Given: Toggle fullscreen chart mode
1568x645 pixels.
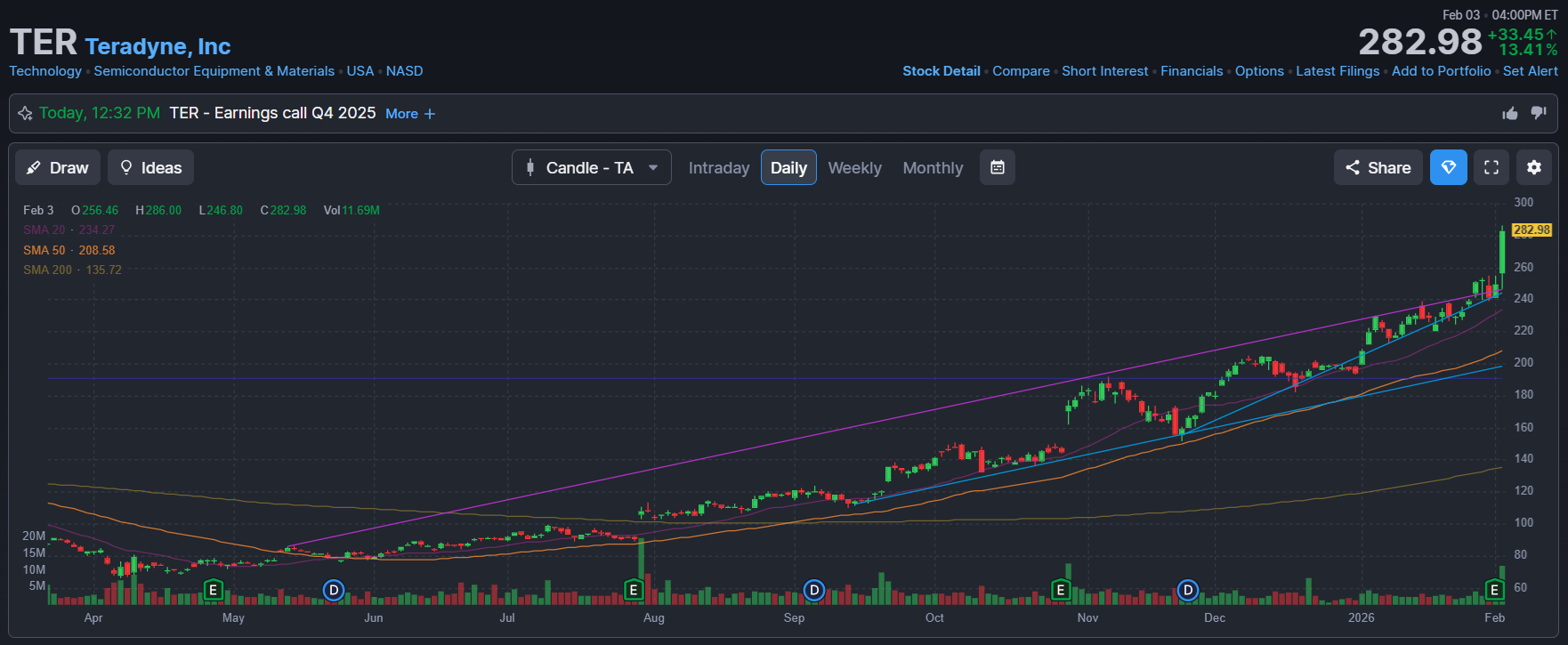Looking at the screenshot, I should [x=1491, y=167].
